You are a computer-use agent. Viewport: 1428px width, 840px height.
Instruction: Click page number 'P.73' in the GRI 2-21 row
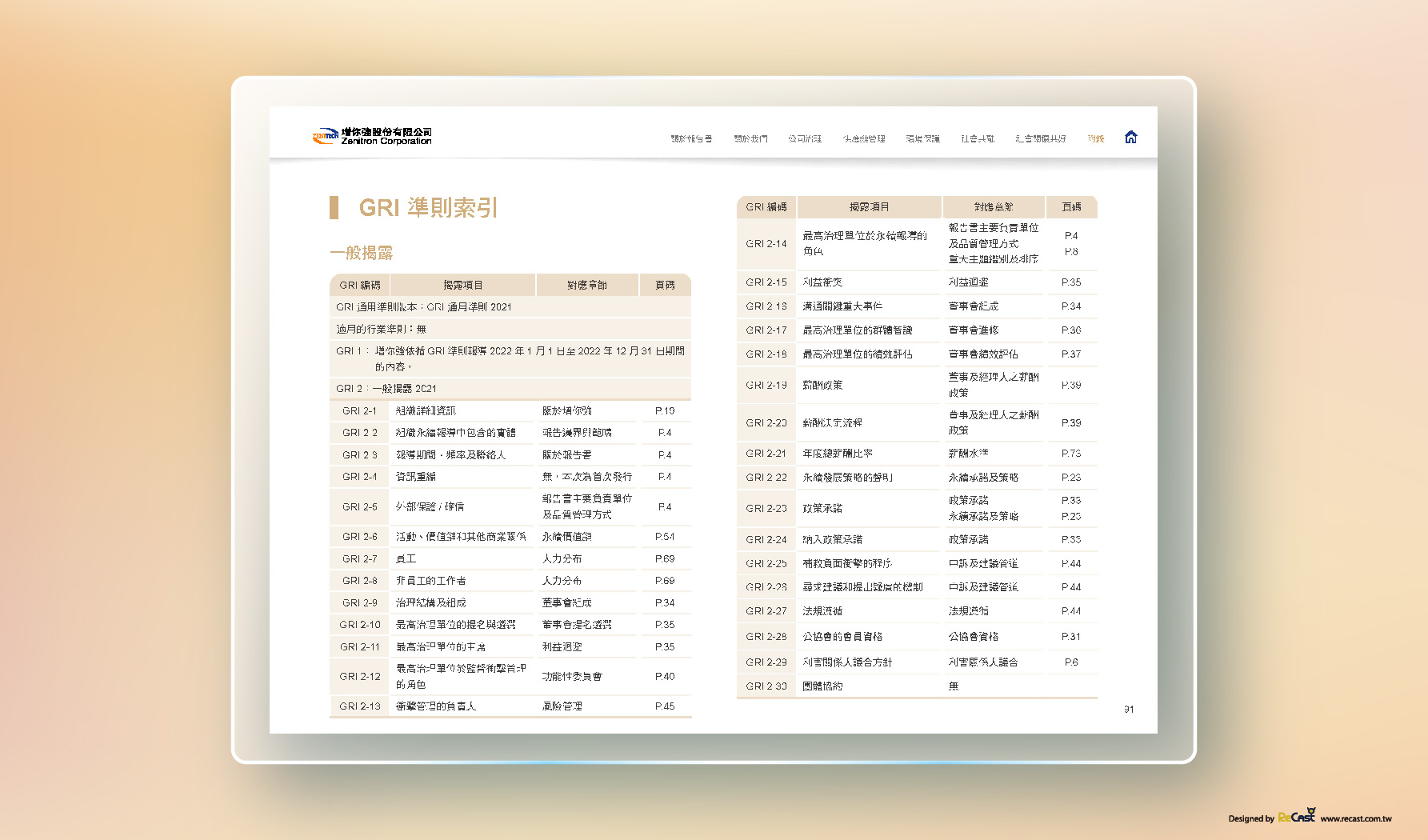pos(1071,453)
